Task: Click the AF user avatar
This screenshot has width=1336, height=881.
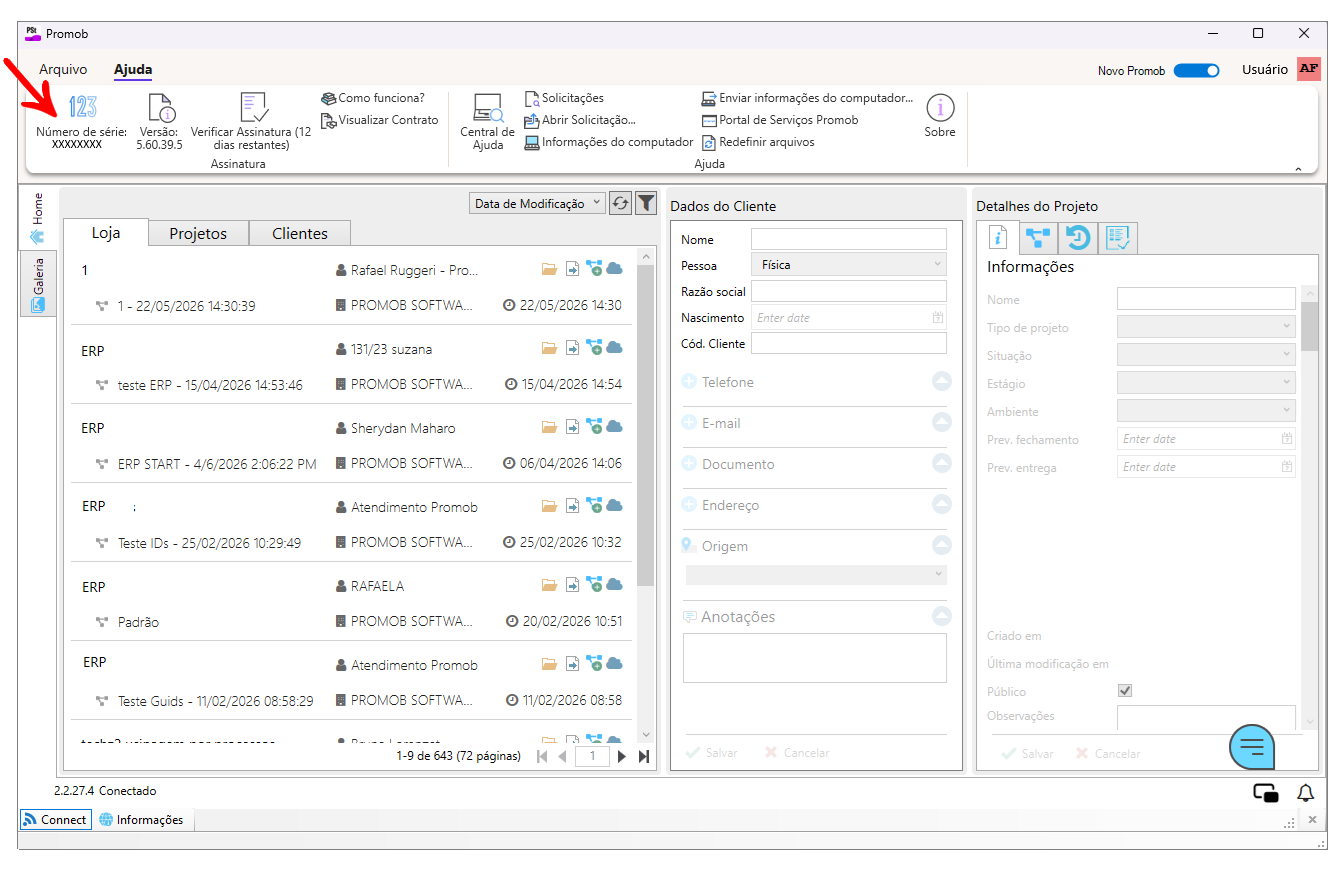Action: (1309, 69)
